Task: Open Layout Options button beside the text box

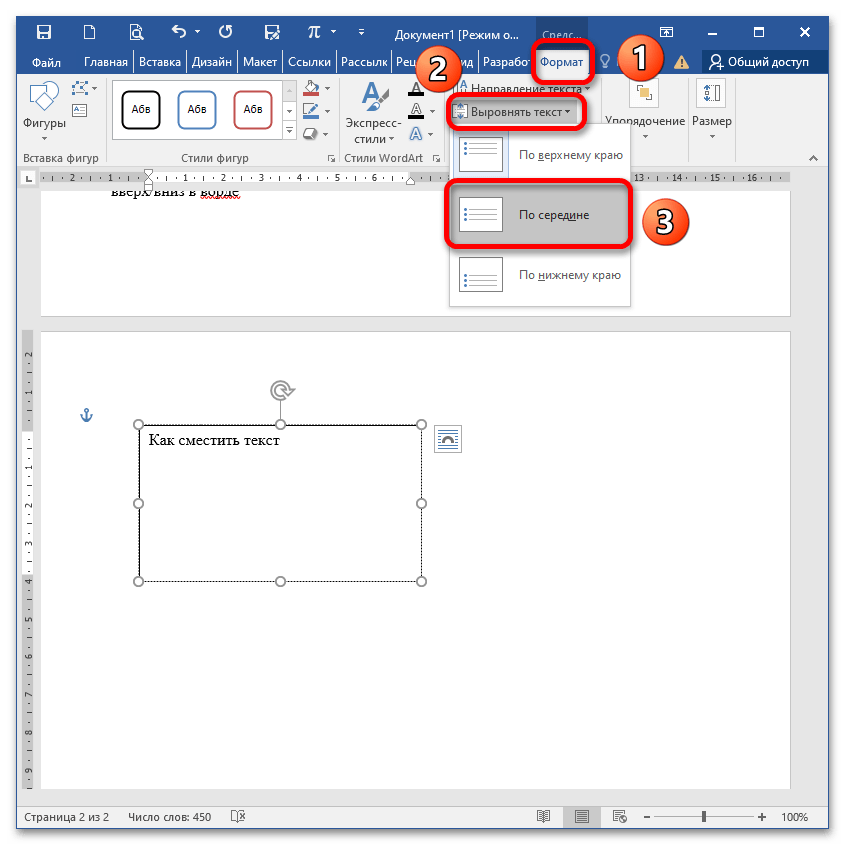Action: coord(447,439)
